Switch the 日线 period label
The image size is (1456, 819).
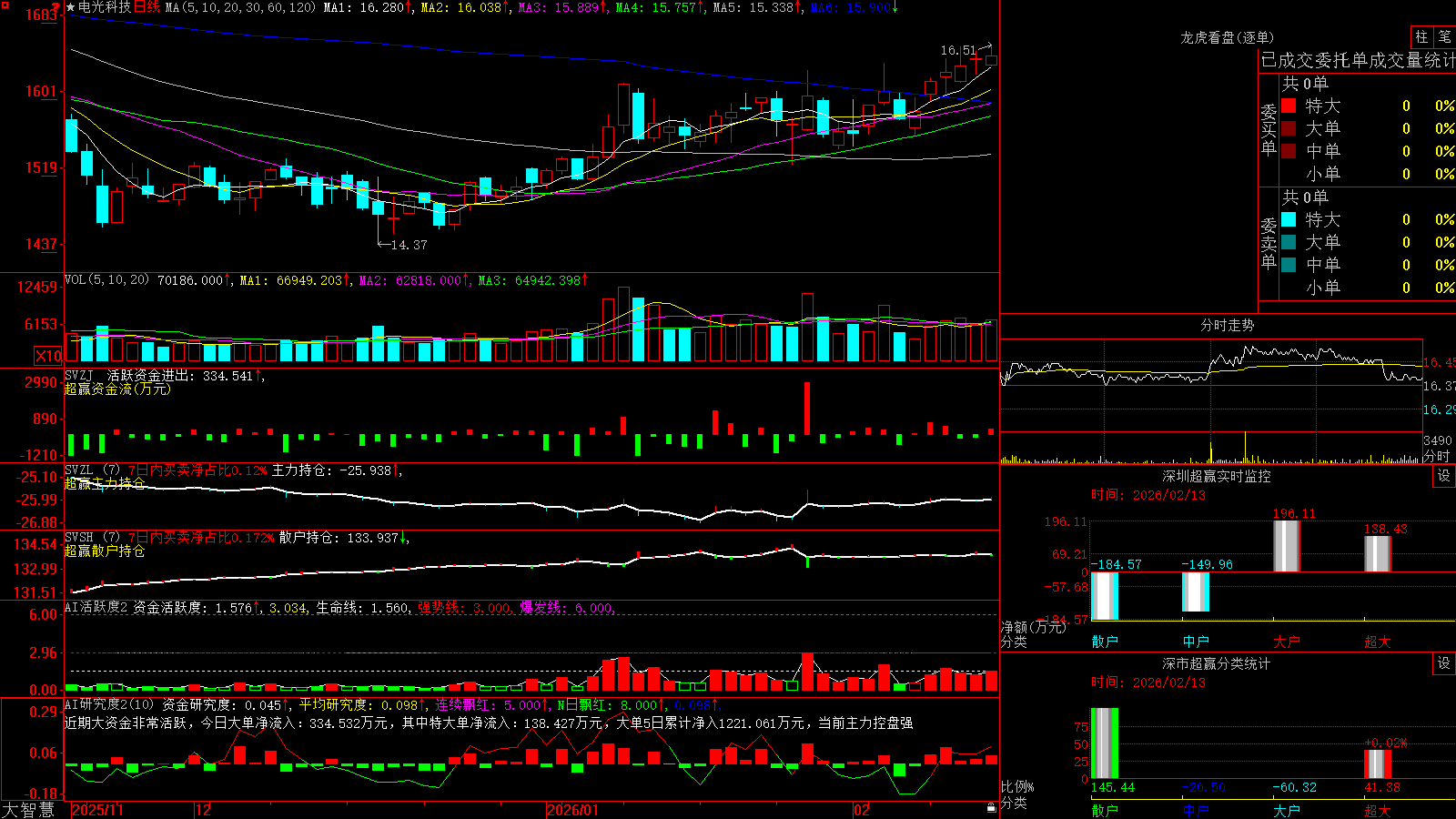147,7
